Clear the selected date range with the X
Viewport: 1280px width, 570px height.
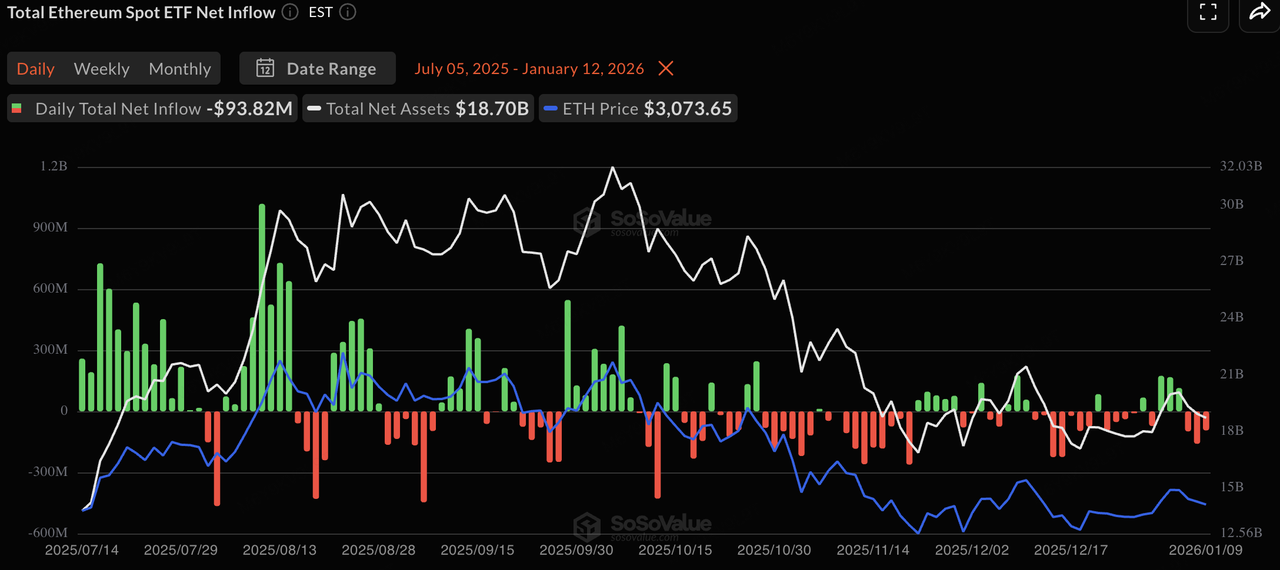point(666,69)
